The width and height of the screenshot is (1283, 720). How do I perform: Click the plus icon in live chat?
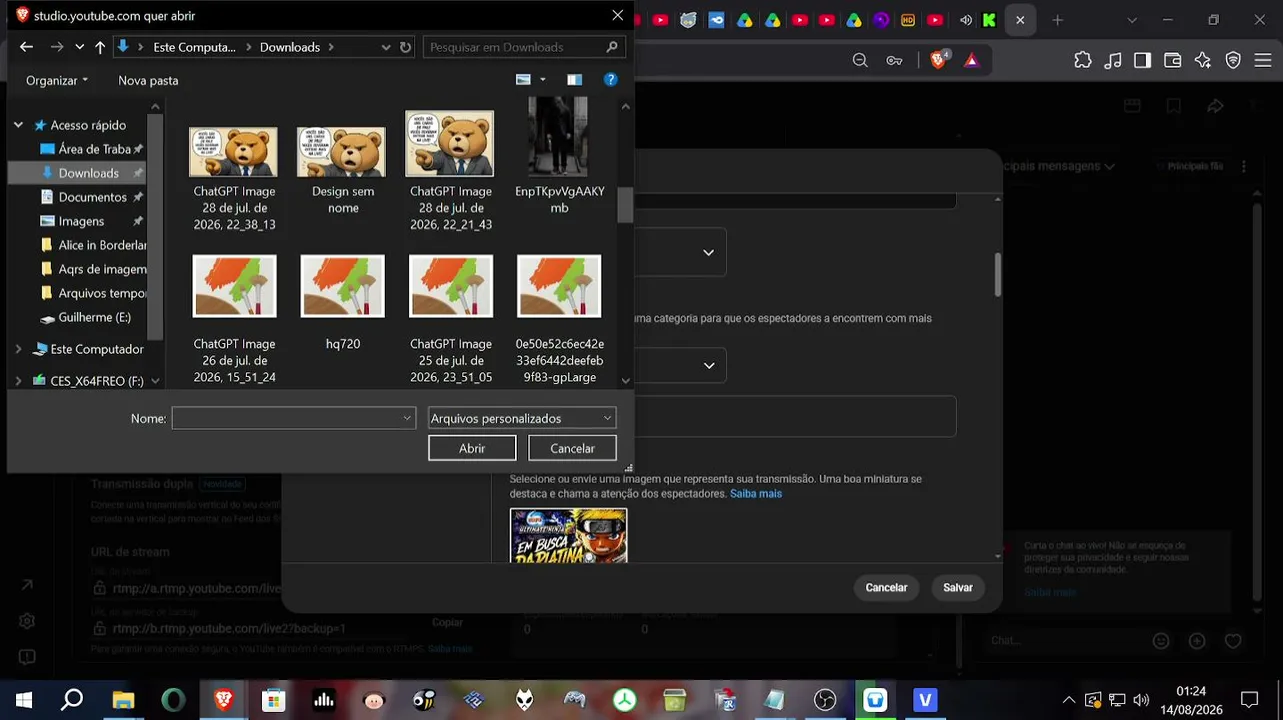click(x=1197, y=641)
